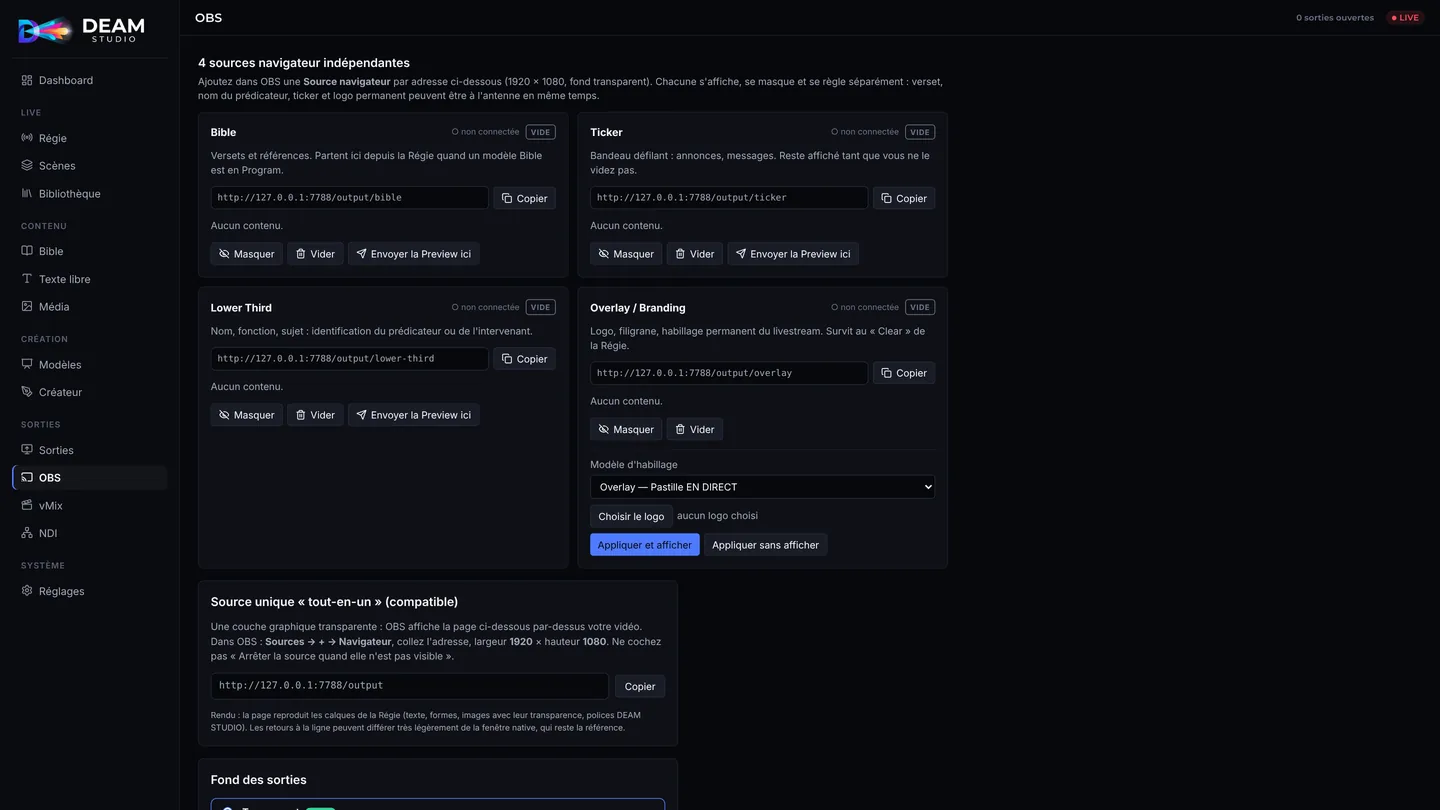Open the Média page

coord(89,307)
